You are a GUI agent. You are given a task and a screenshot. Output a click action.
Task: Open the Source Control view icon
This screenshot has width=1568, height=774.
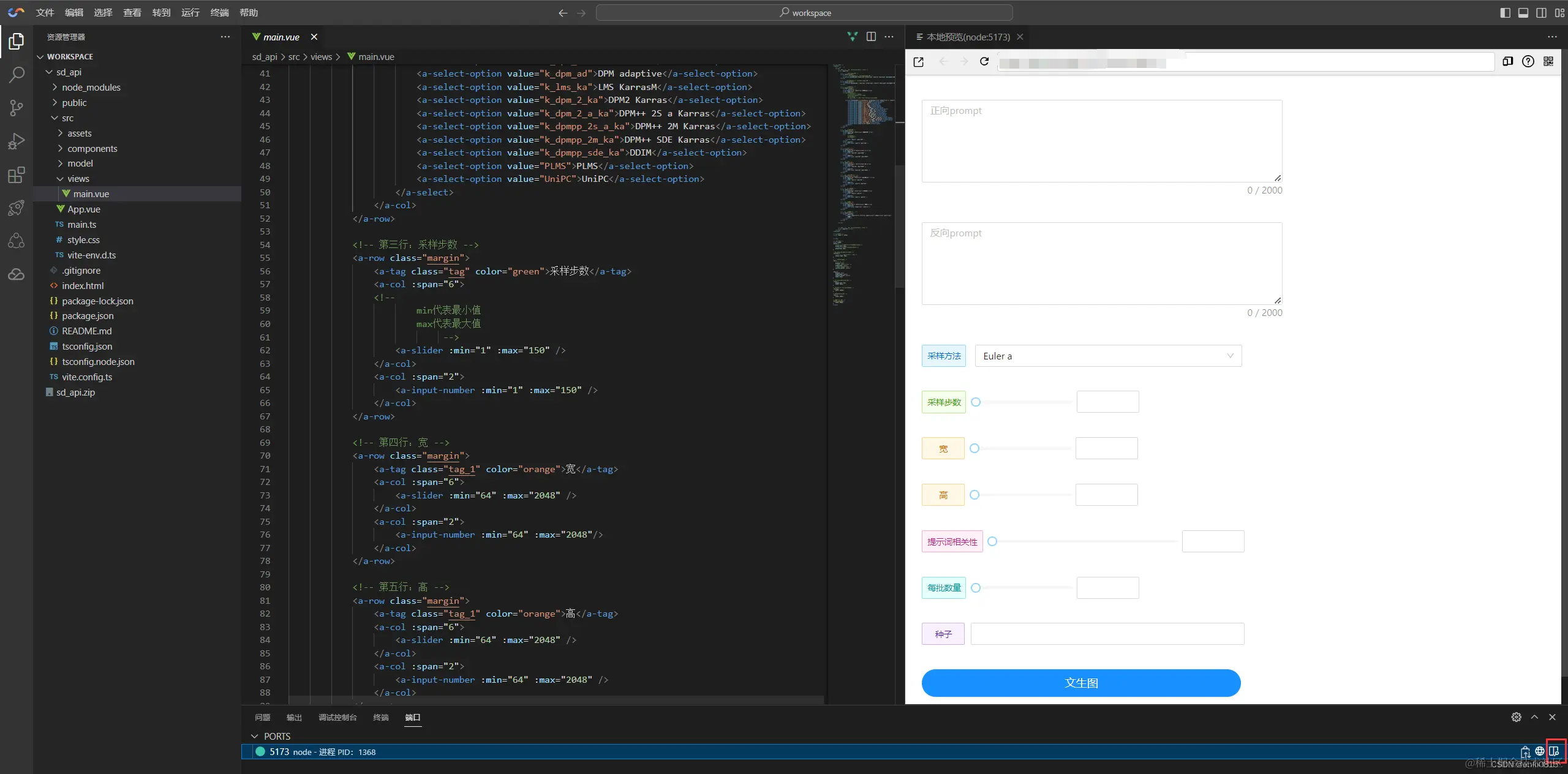(x=17, y=108)
